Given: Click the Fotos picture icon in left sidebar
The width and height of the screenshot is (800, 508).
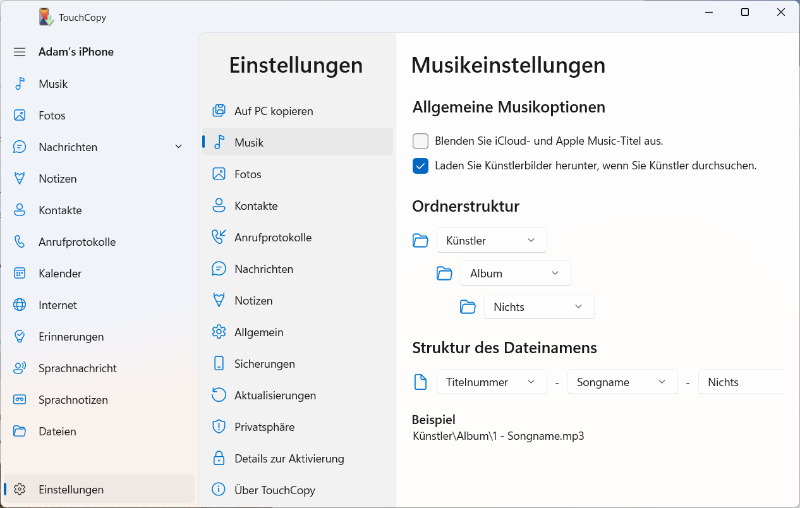Looking at the screenshot, I should (x=19, y=115).
